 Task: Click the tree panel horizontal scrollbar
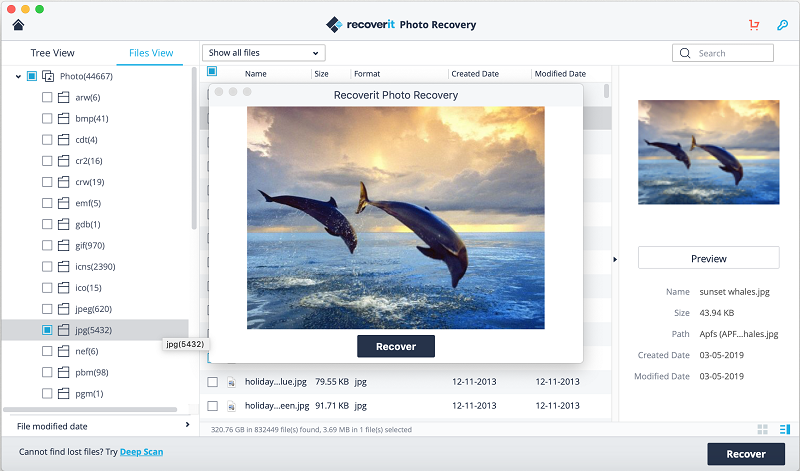pyautogui.click(x=90, y=409)
